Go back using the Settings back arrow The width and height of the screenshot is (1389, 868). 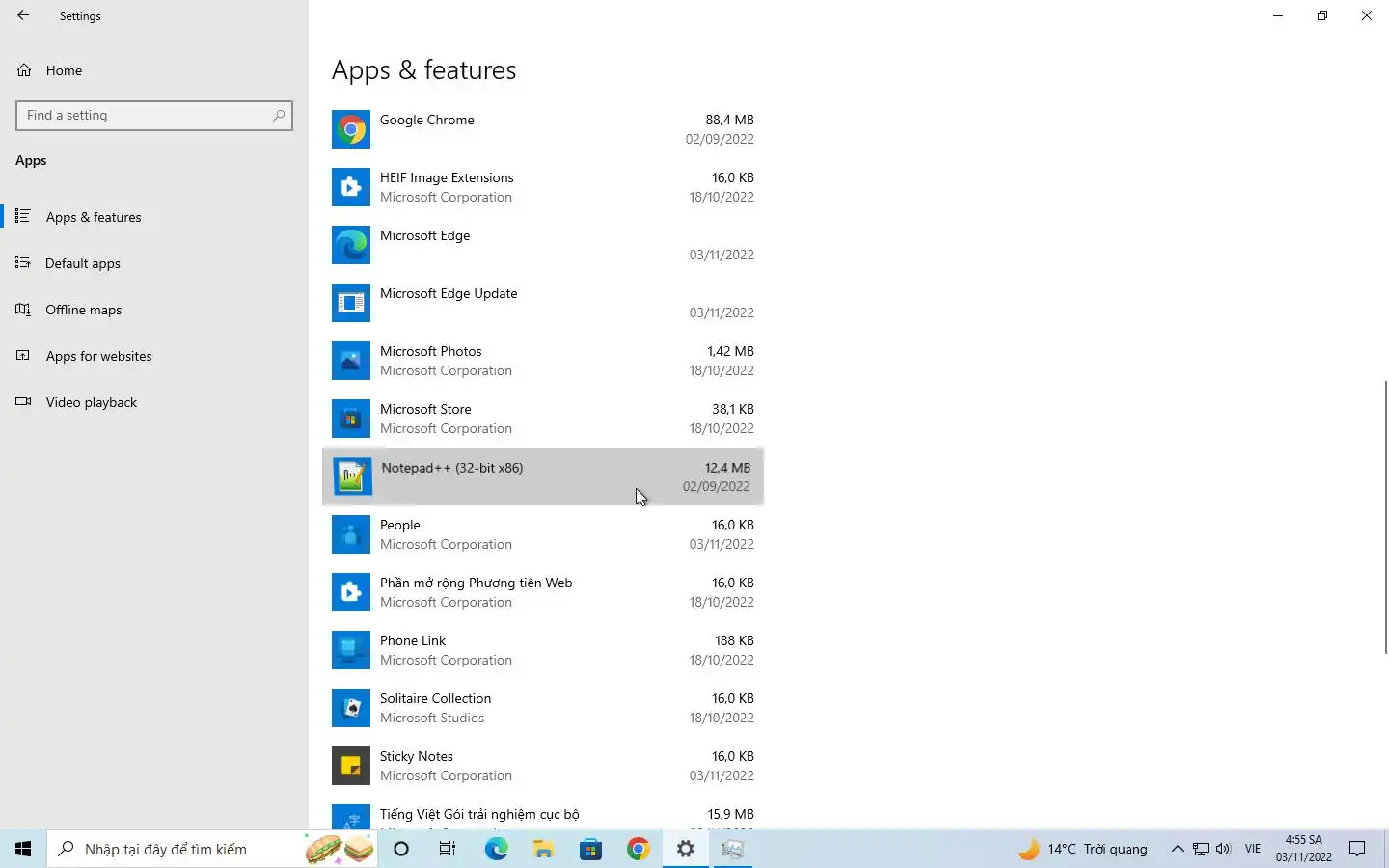click(23, 15)
